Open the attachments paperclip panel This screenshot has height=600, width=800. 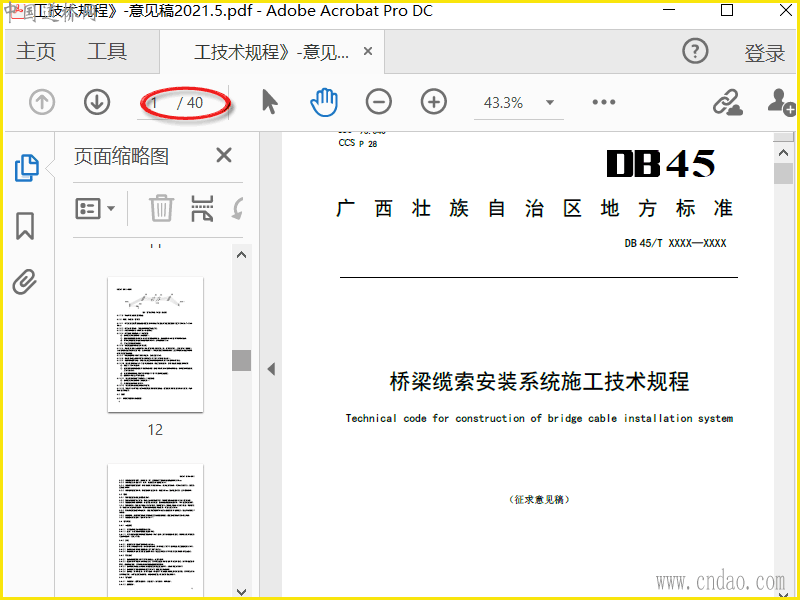[25, 282]
